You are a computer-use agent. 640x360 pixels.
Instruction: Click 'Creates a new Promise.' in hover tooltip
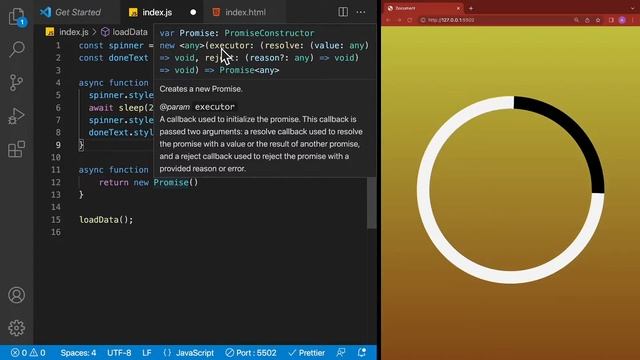point(201,89)
